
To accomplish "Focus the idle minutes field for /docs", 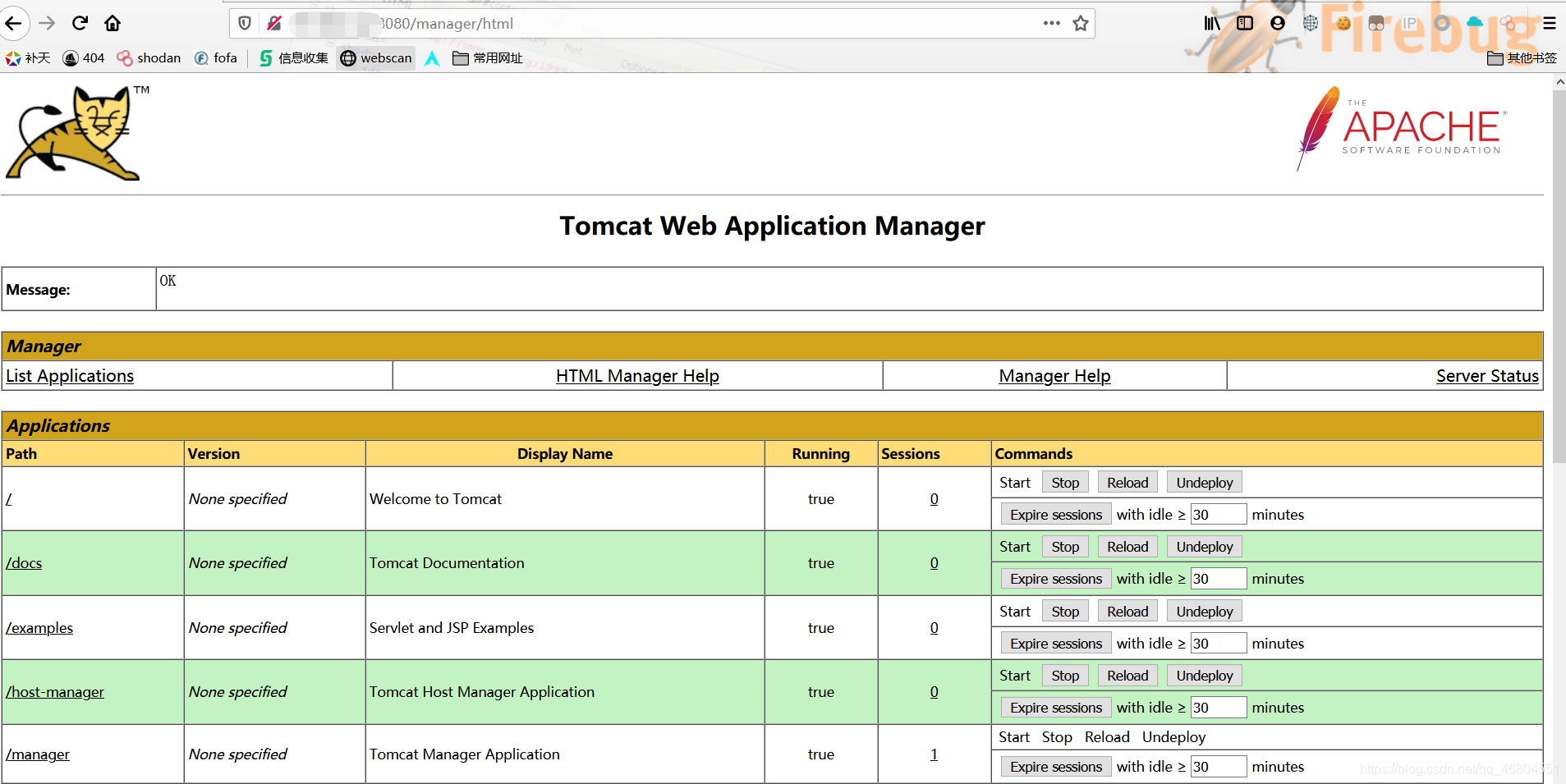I will (1219, 579).
